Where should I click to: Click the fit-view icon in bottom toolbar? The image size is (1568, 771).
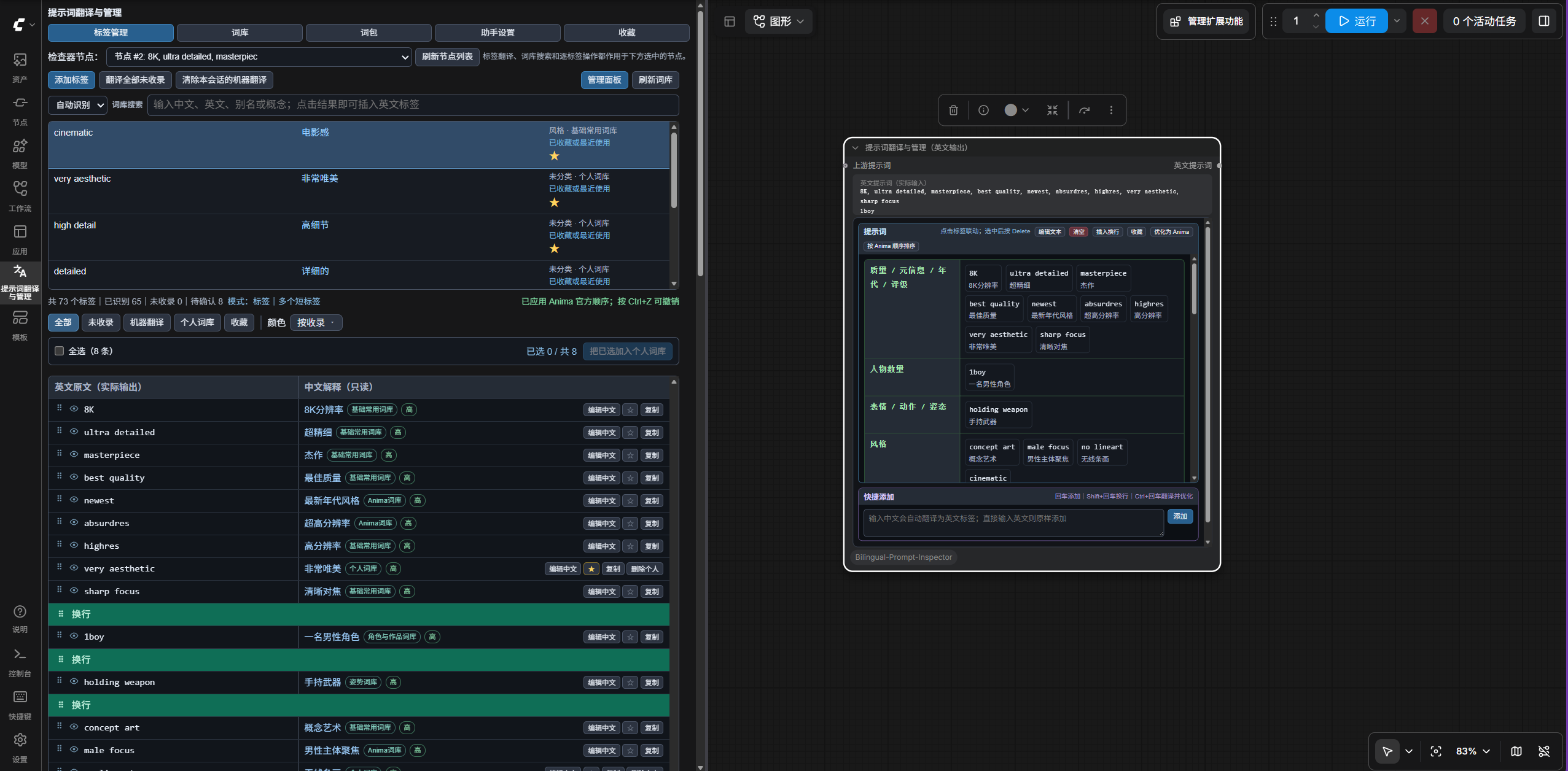[x=1435, y=751]
